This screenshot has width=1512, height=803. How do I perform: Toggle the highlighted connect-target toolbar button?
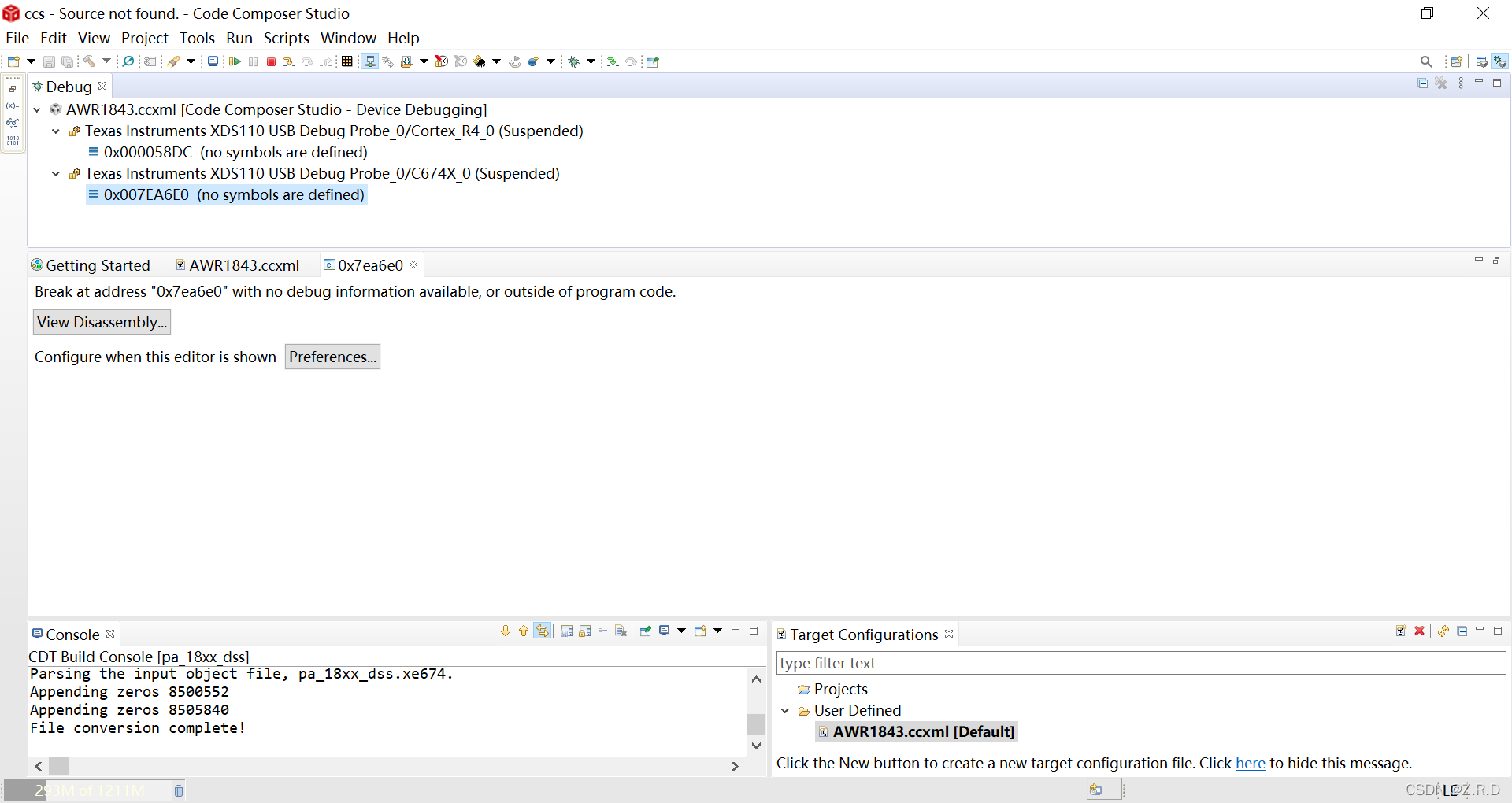point(369,61)
